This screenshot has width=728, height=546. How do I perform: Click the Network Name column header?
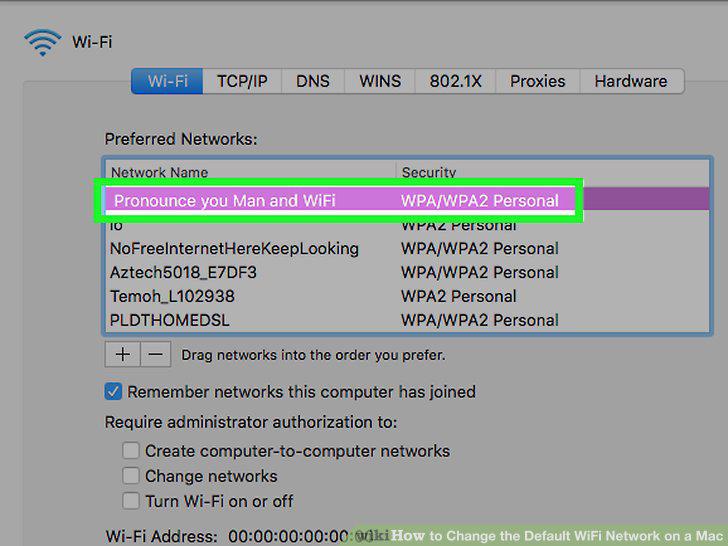click(251, 172)
